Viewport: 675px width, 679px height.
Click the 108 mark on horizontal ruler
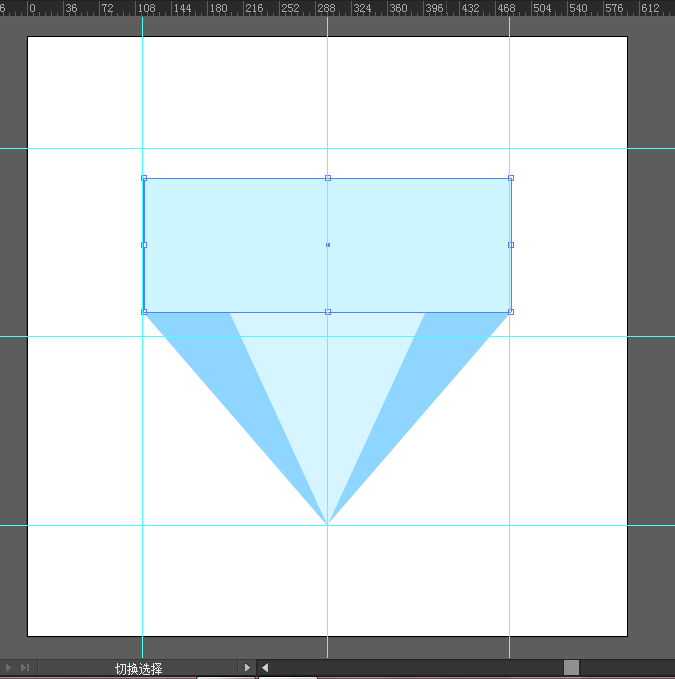coord(146,8)
